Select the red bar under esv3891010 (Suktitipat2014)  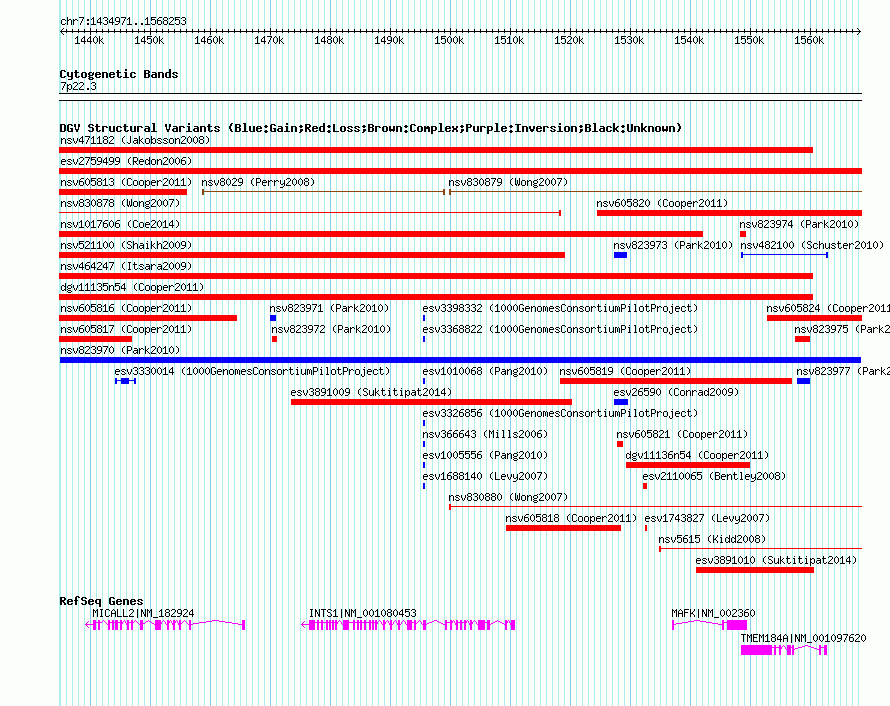tap(755, 570)
